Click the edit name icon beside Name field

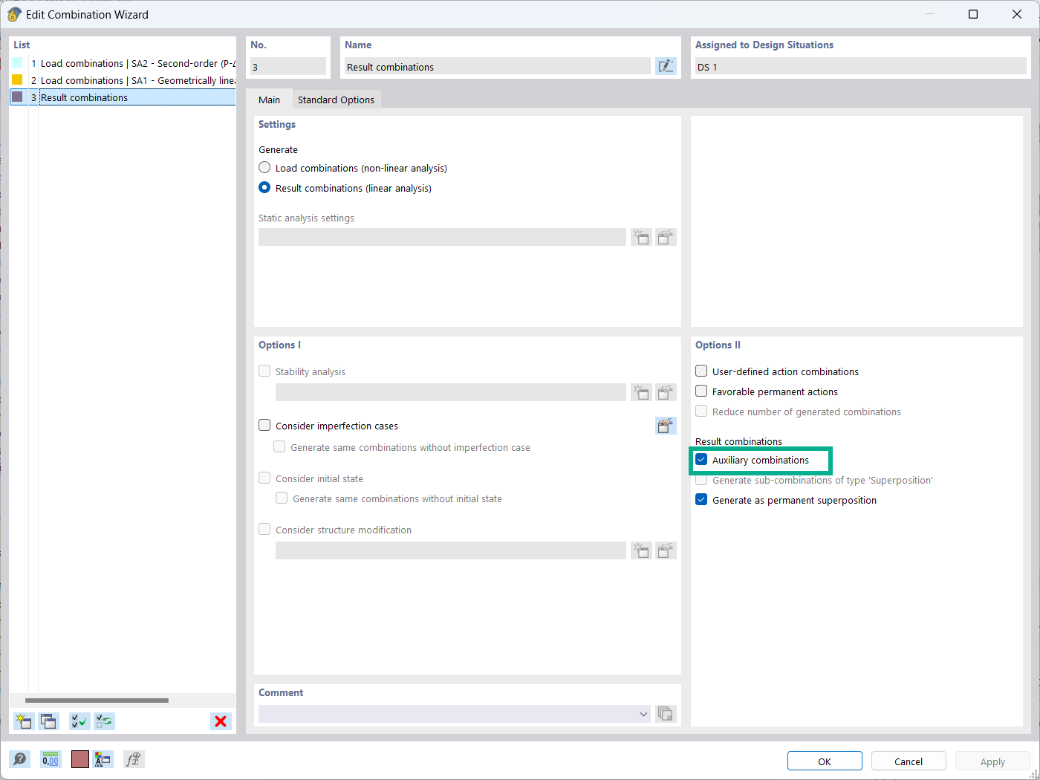click(x=665, y=66)
